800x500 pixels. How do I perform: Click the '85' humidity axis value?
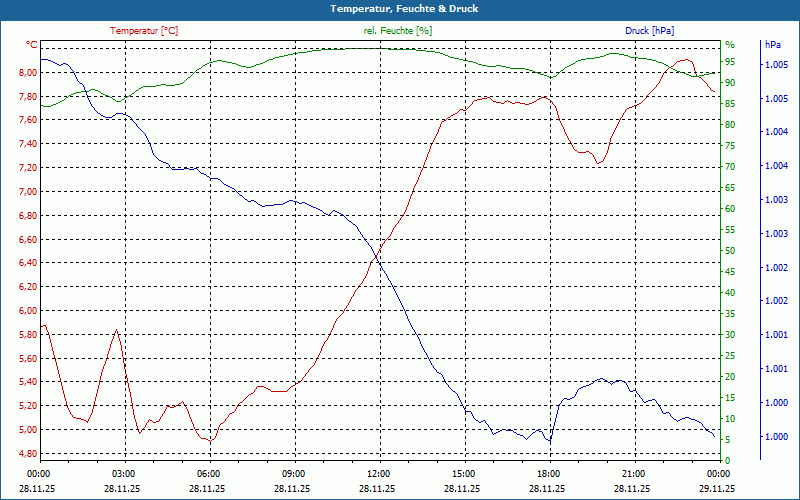tap(730, 104)
